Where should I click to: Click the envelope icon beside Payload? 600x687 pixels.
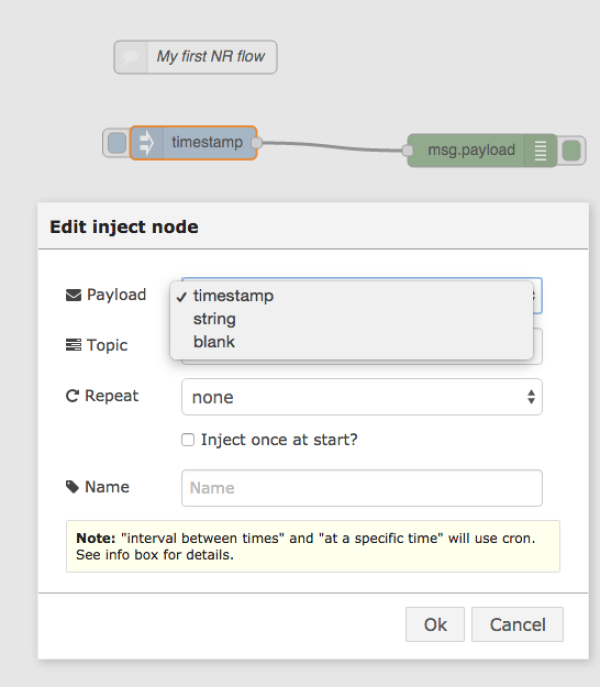73,295
